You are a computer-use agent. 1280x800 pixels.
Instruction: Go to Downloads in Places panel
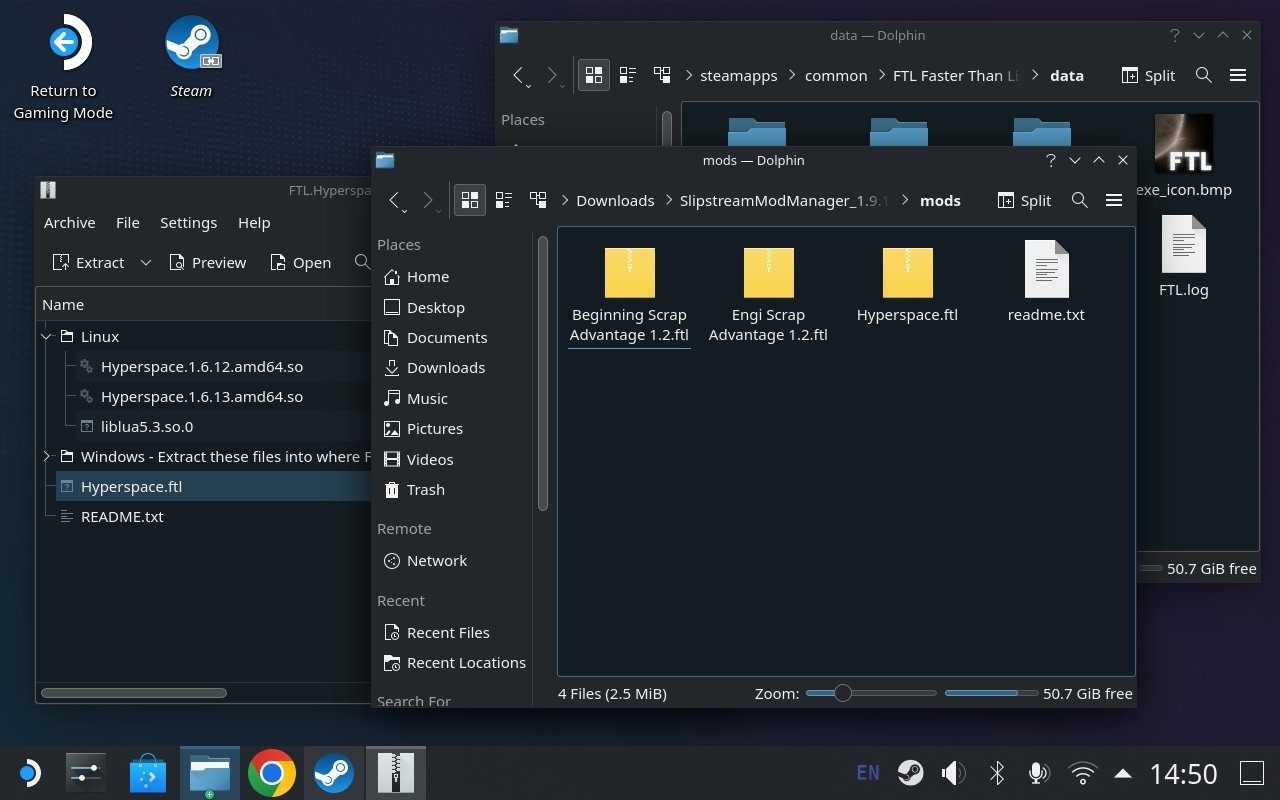click(x=435, y=367)
